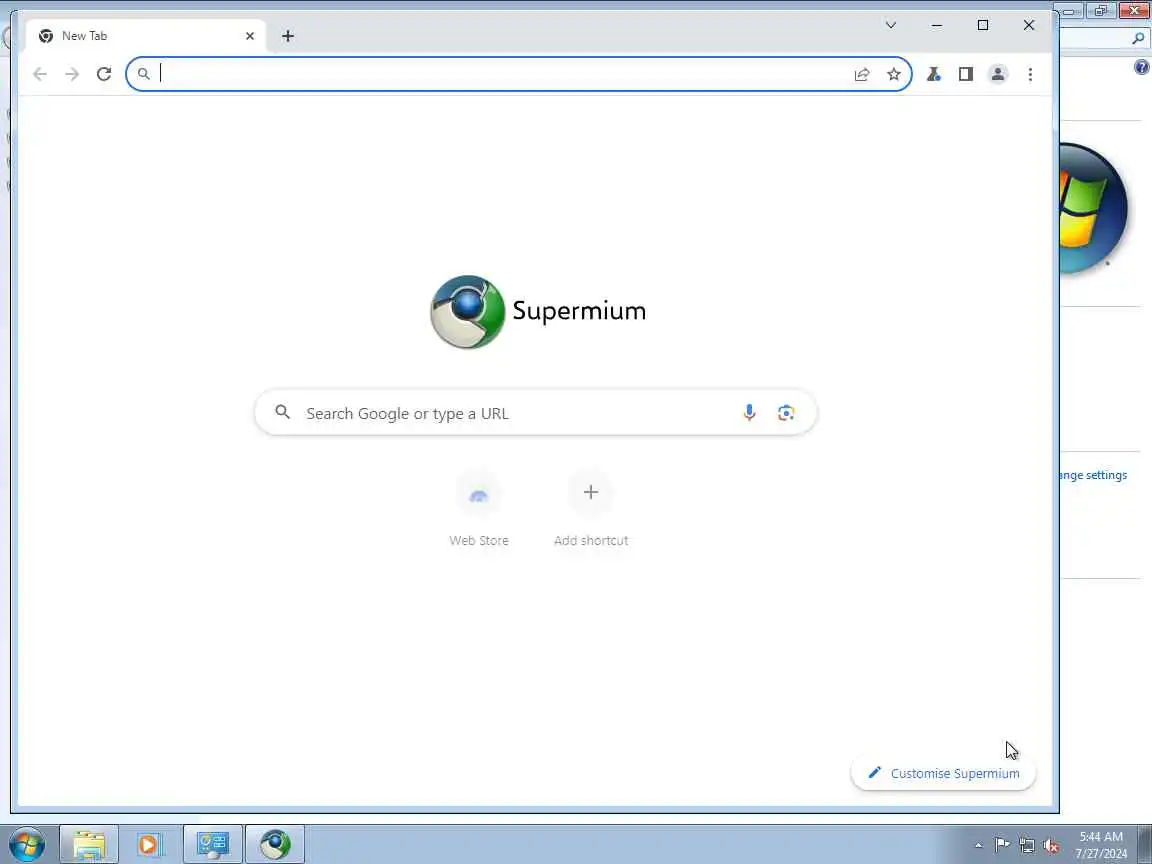Click the Add shortcut tile
The width and height of the screenshot is (1152, 864).
click(591, 509)
